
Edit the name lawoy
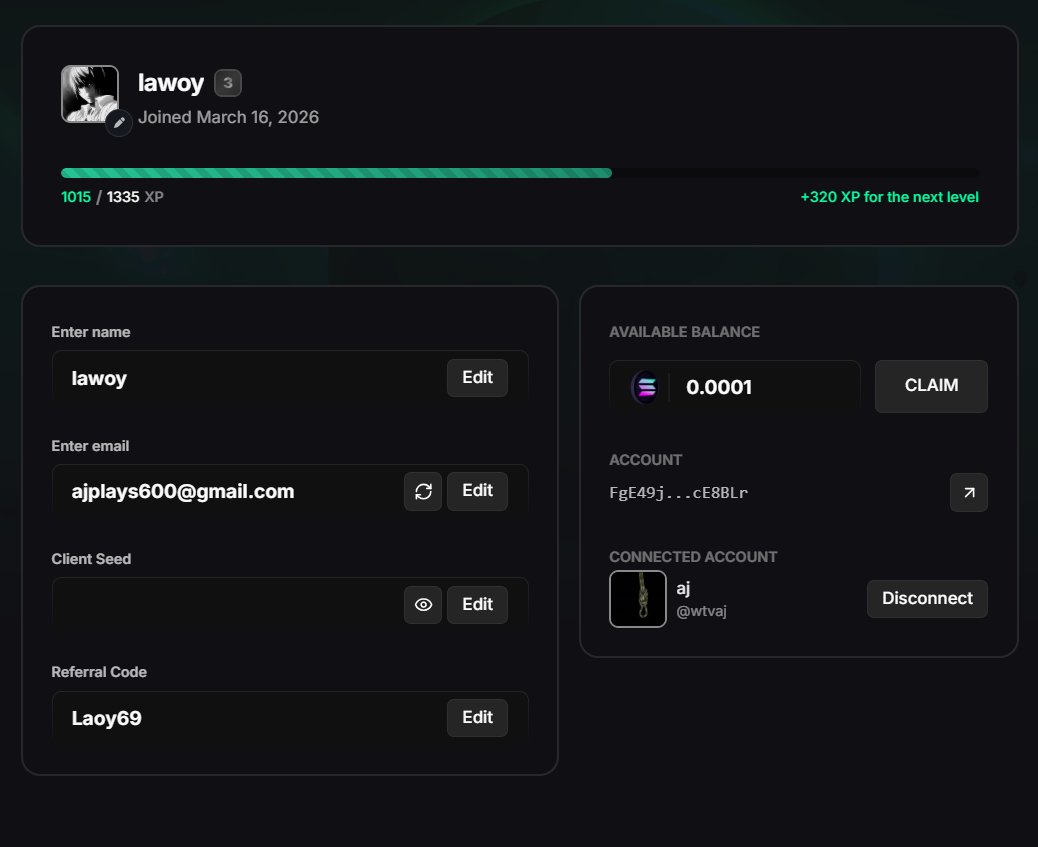coord(477,377)
